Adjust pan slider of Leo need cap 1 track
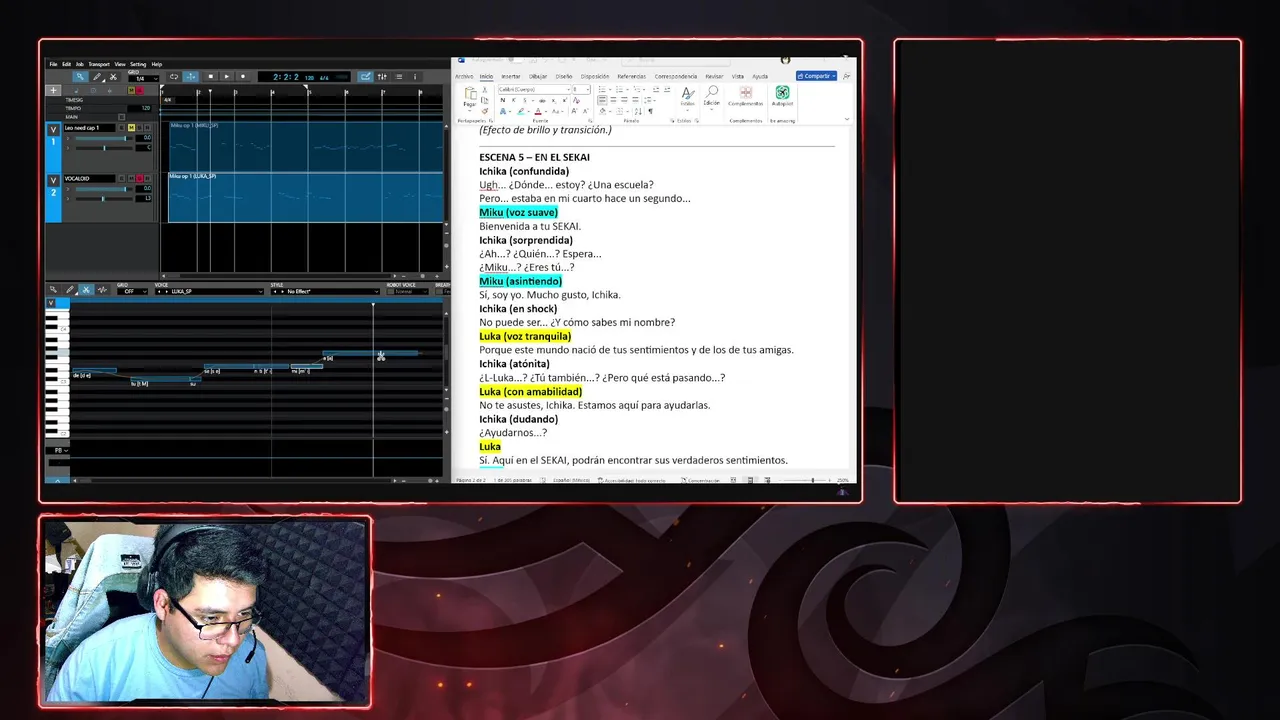This screenshot has width=1280, height=720. [104, 148]
